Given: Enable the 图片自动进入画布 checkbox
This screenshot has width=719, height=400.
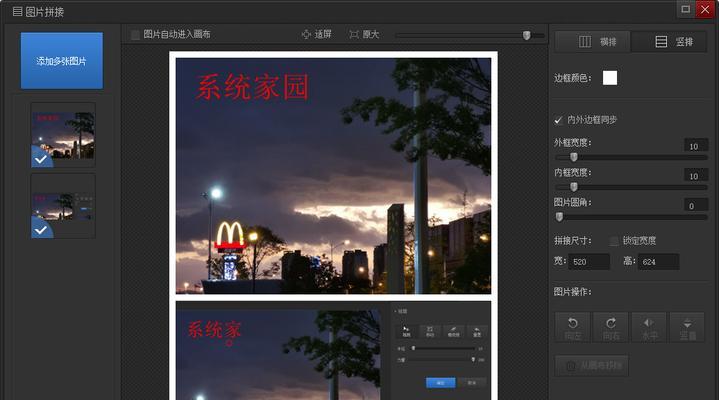Looking at the screenshot, I should point(135,35).
